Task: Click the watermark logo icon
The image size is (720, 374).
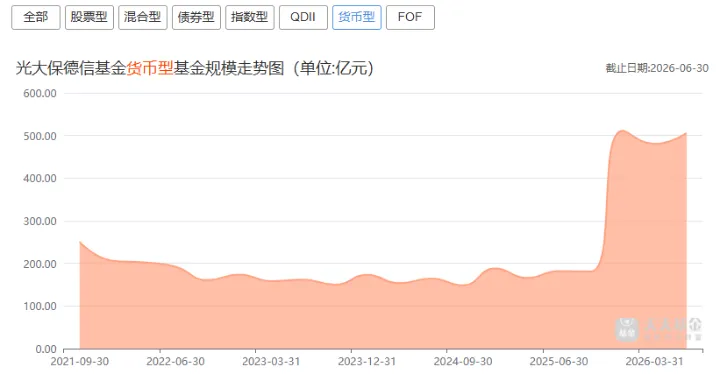Action: (x=627, y=329)
